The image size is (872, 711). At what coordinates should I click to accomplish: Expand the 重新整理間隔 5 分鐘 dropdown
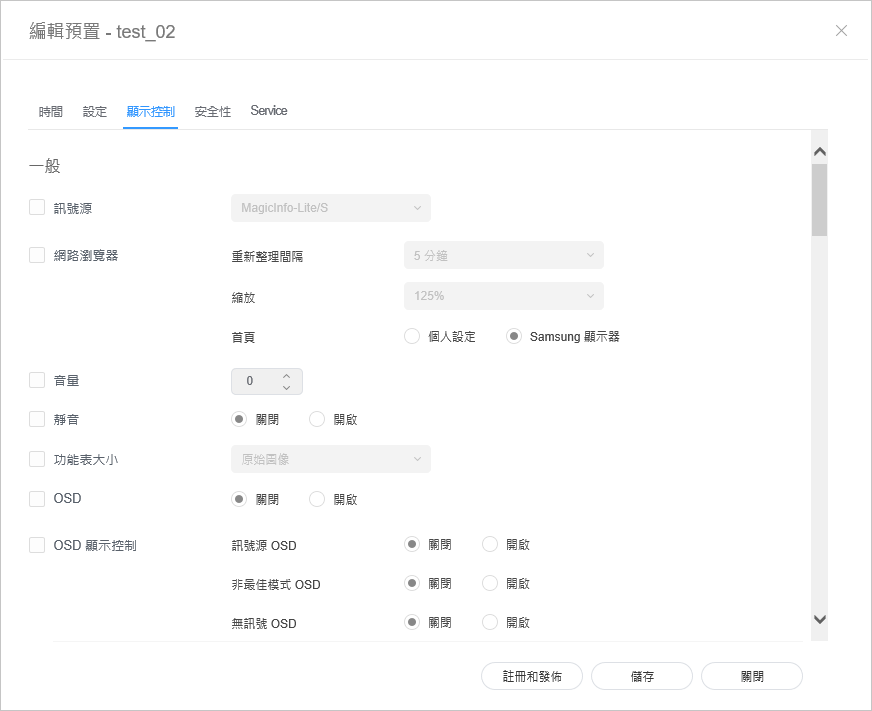click(503, 255)
